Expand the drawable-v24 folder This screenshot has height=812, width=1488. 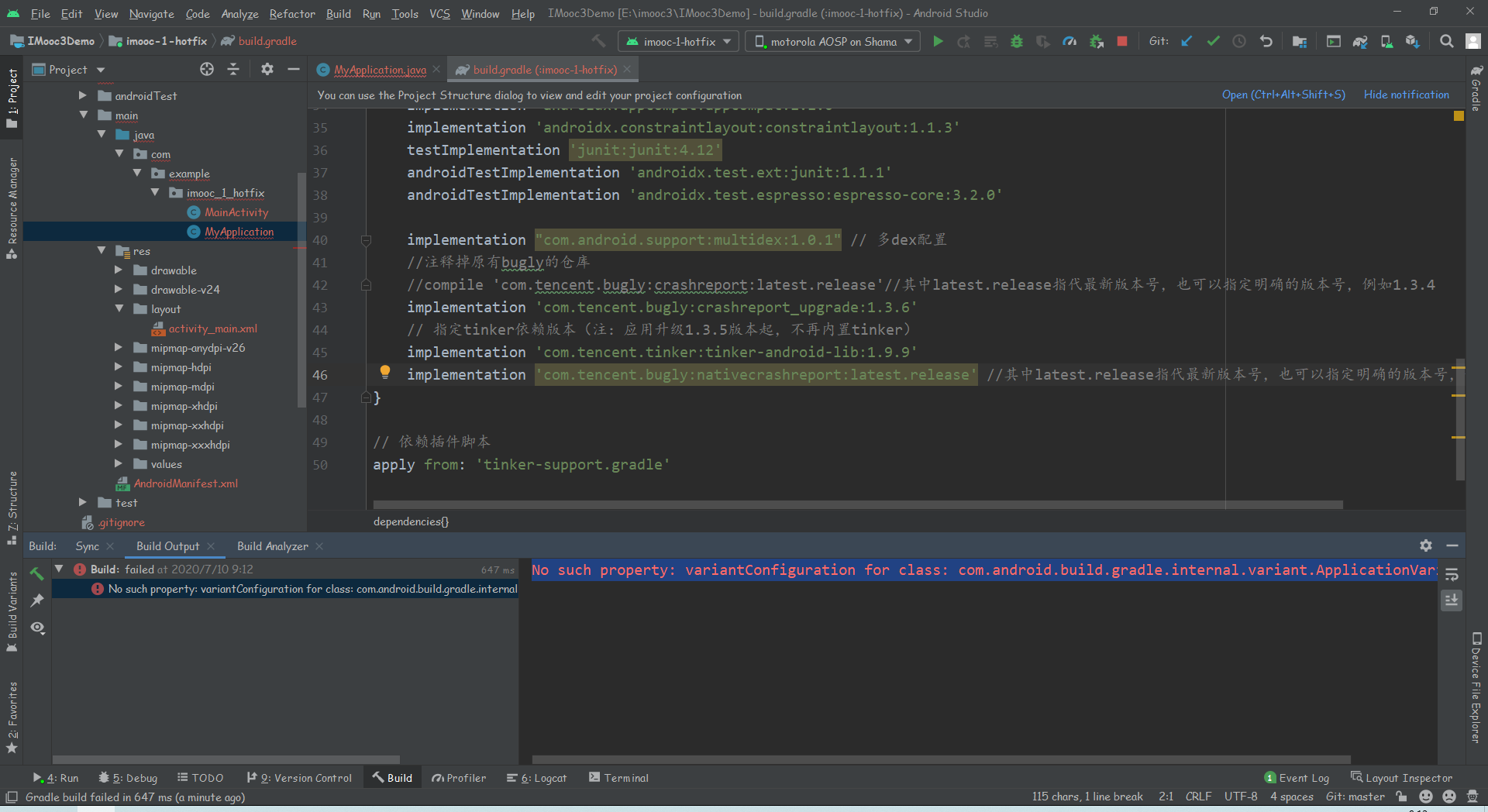click(119, 290)
